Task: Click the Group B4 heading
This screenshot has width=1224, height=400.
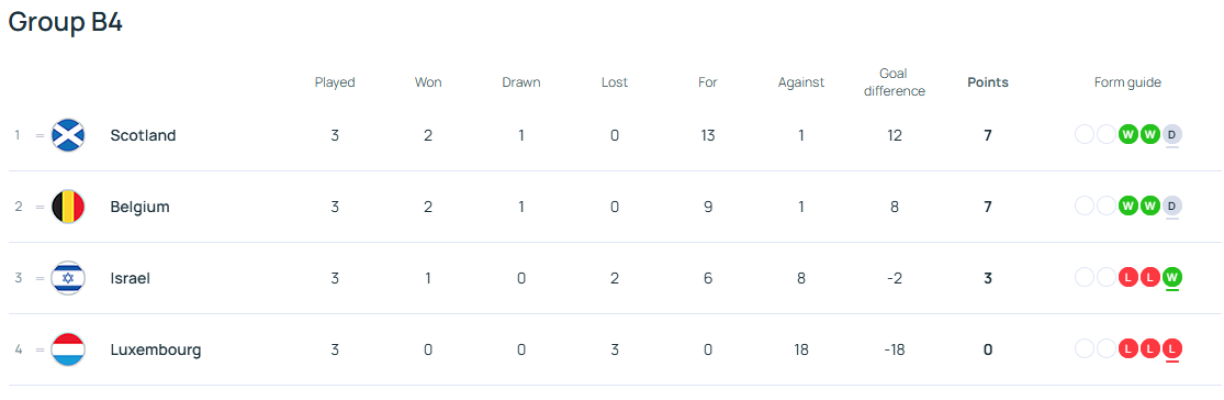Action: [66, 23]
